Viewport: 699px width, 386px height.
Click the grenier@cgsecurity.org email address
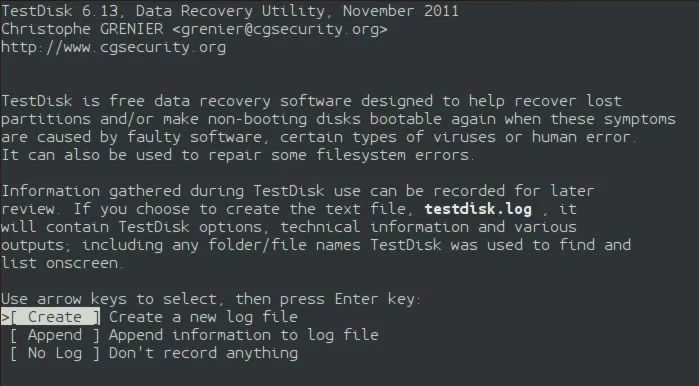280,29
